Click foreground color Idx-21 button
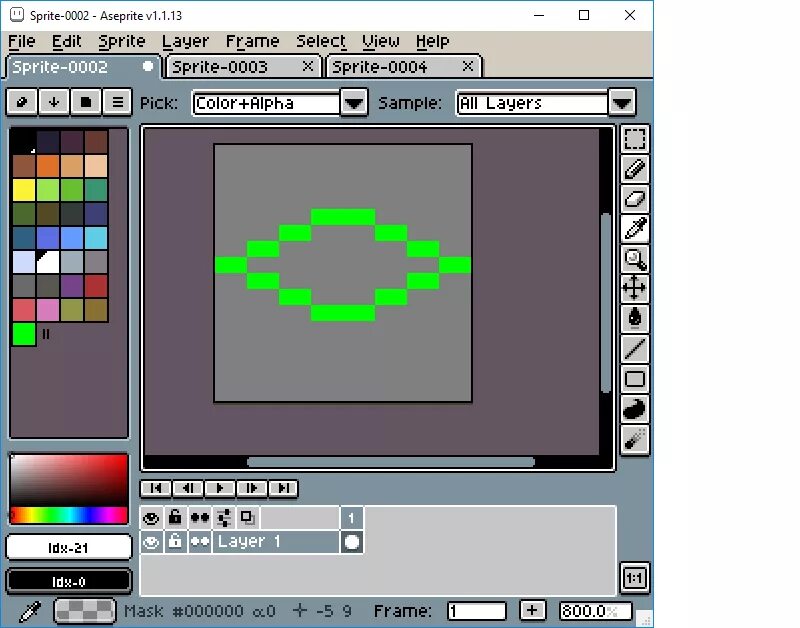The width and height of the screenshot is (800, 628). [68, 548]
